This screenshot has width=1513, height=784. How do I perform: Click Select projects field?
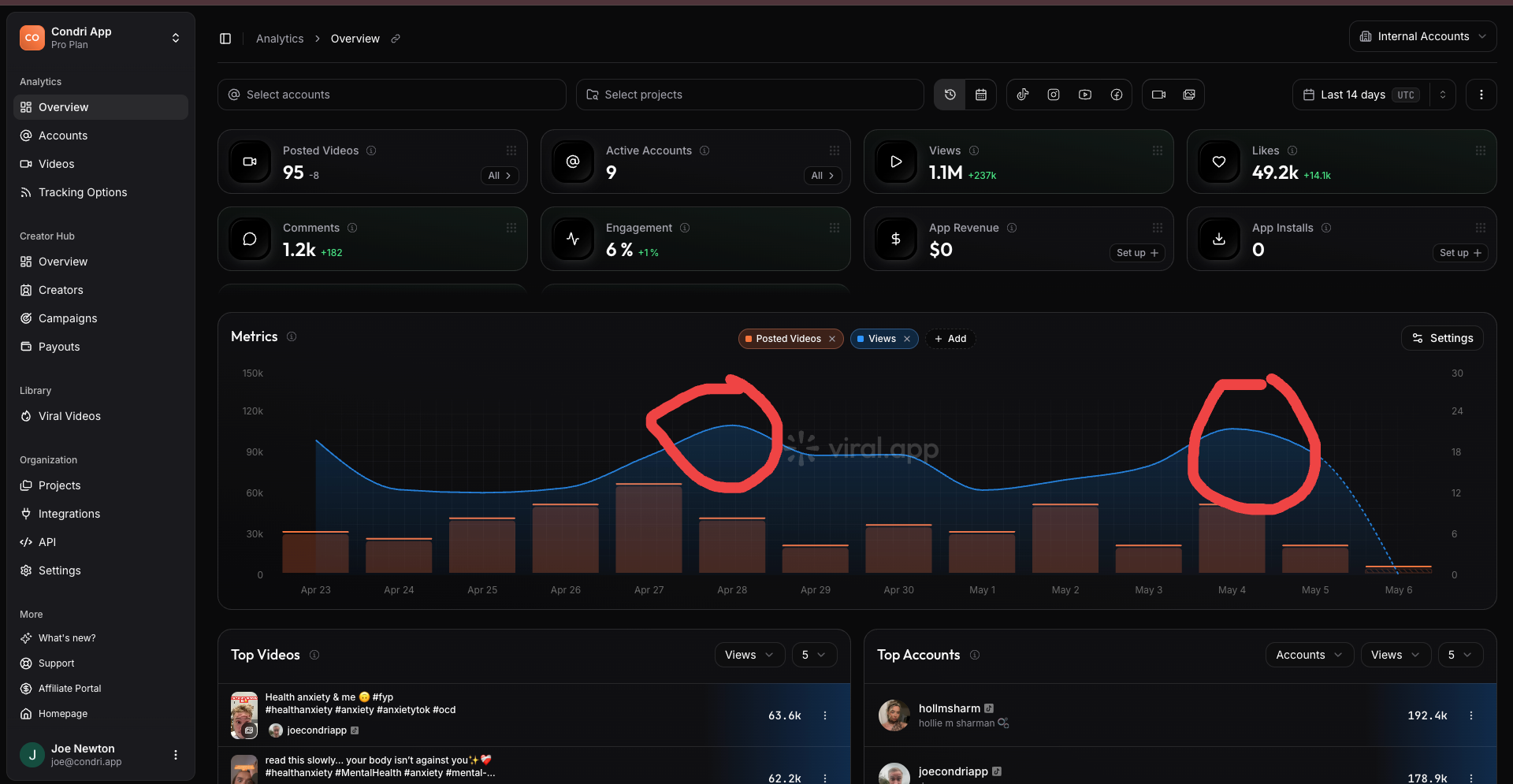coord(749,95)
